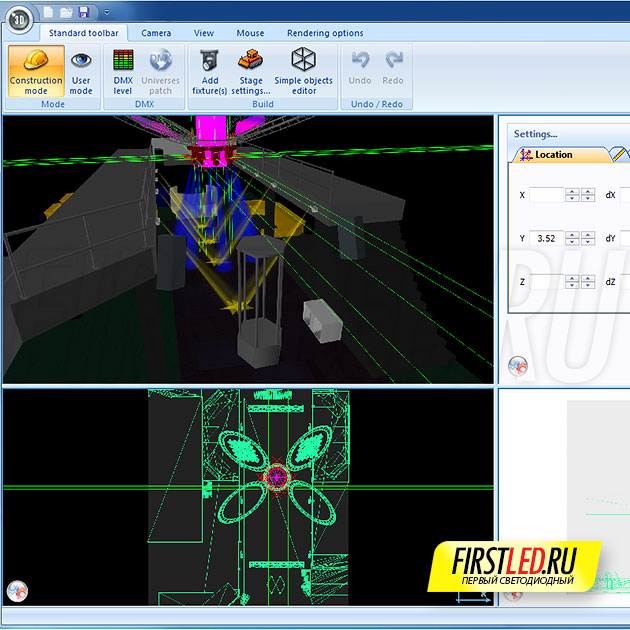Open the Camera ribbon tab
This screenshot has width=630, height=630.
(156, 33)
